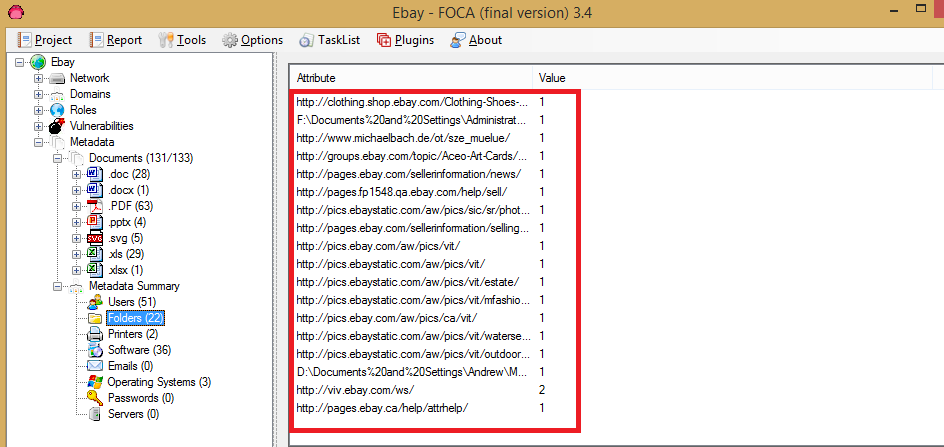Click the Passwords key icon

(x=95, y=398)
